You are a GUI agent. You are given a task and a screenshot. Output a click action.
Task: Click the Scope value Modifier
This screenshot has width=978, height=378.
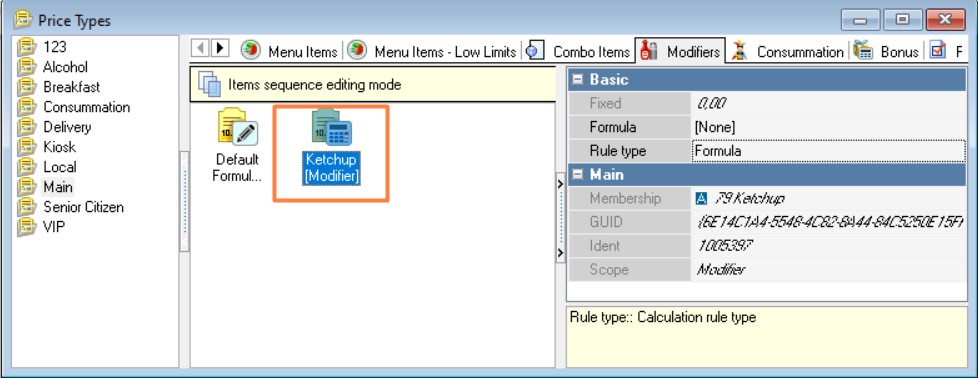coord(829,269)
